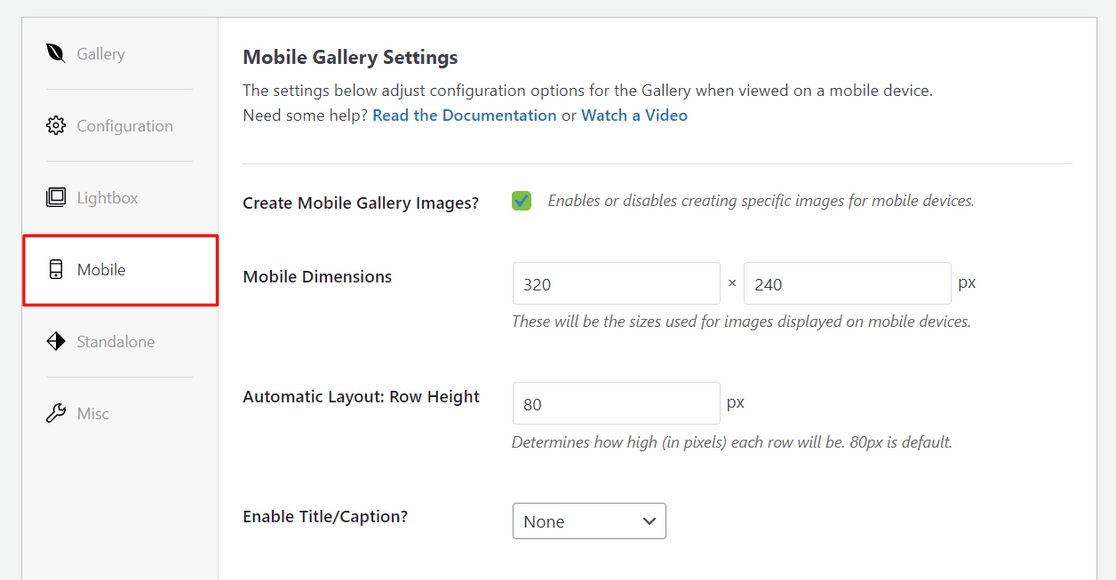Click the Standalone diamond icon
This screenshot has height=580, width=1116.
[x=56, y=342]
